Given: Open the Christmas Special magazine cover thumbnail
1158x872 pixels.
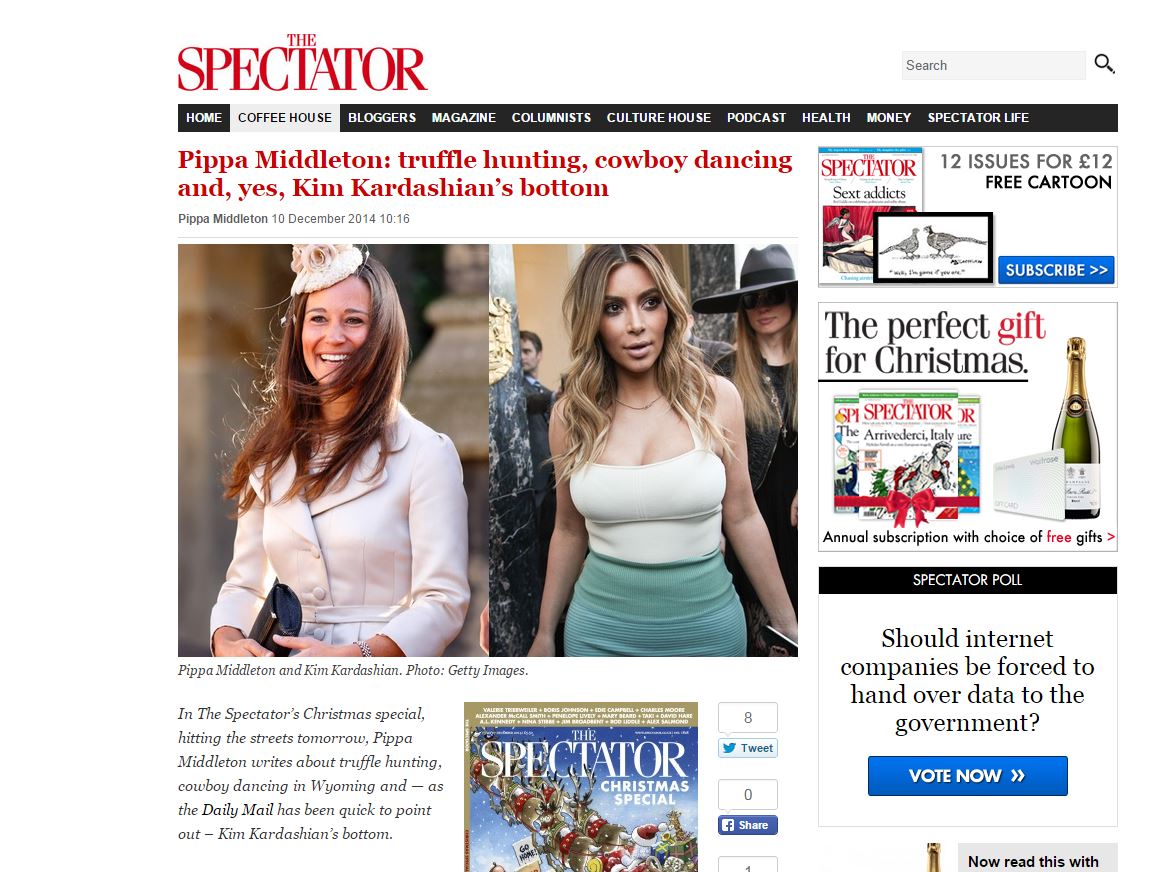Looking at the screenshot, I should pos(580,787).
